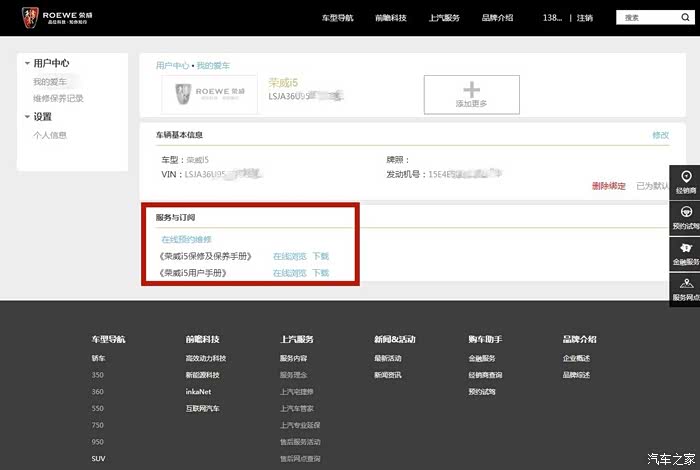Image resolution: width=700 pixels, height=470 pixels.
Task: Click 下载 for 荣威i5用户手册
Action: click(x=320, y=272)
